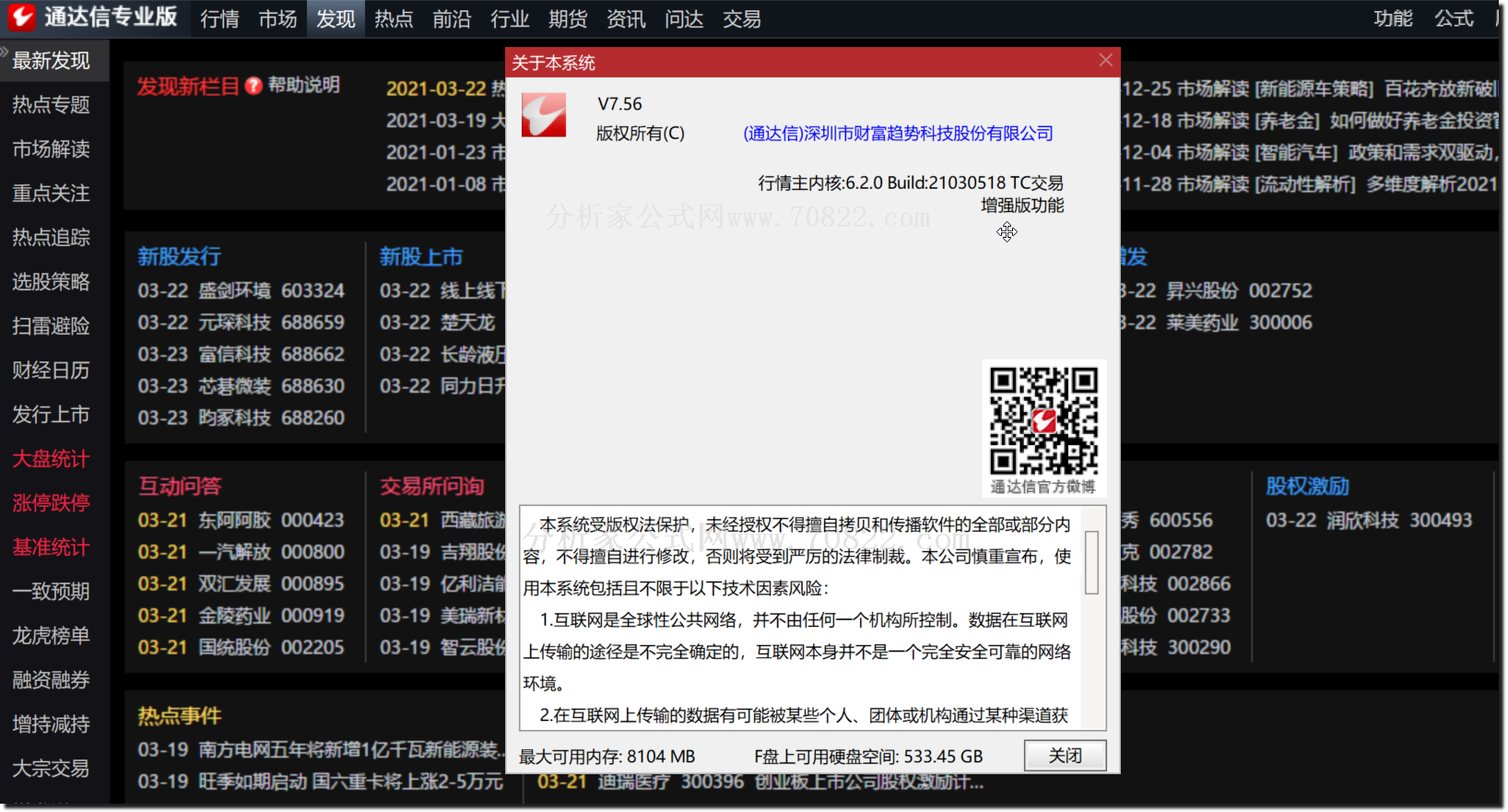The width and height of the screenshot is (1508, 812).
Task: Click row 润欣科技 300493
Action: tap(1369, 521)
